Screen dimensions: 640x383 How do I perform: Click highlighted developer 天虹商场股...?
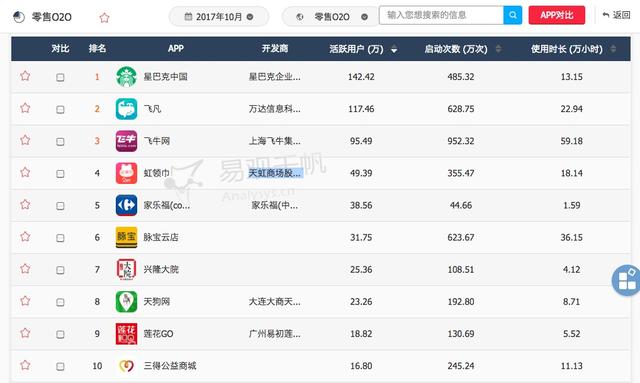pyautogui.click(x=276, y=173)
